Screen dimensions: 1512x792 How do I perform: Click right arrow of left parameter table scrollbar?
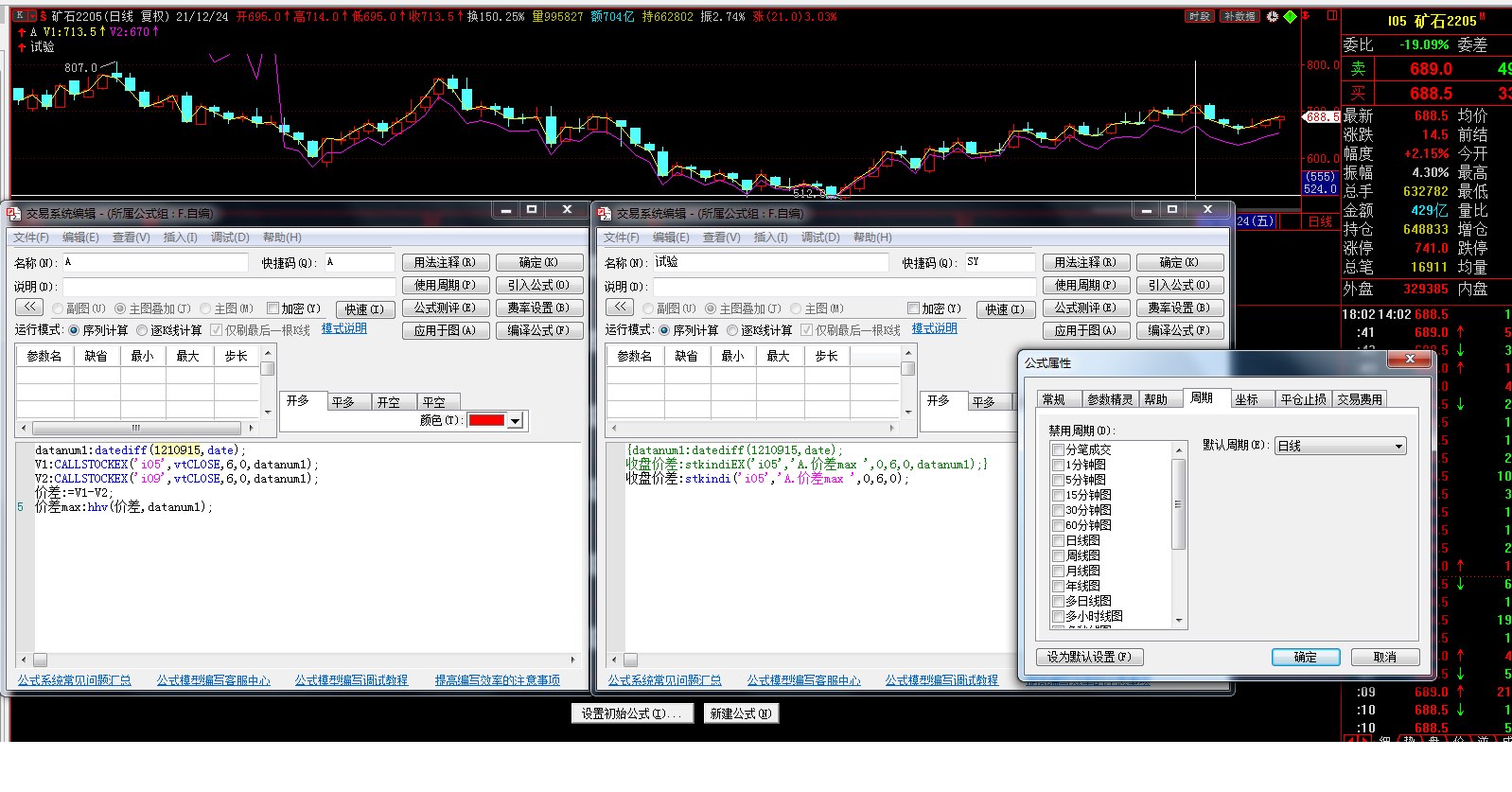(251, 428)
